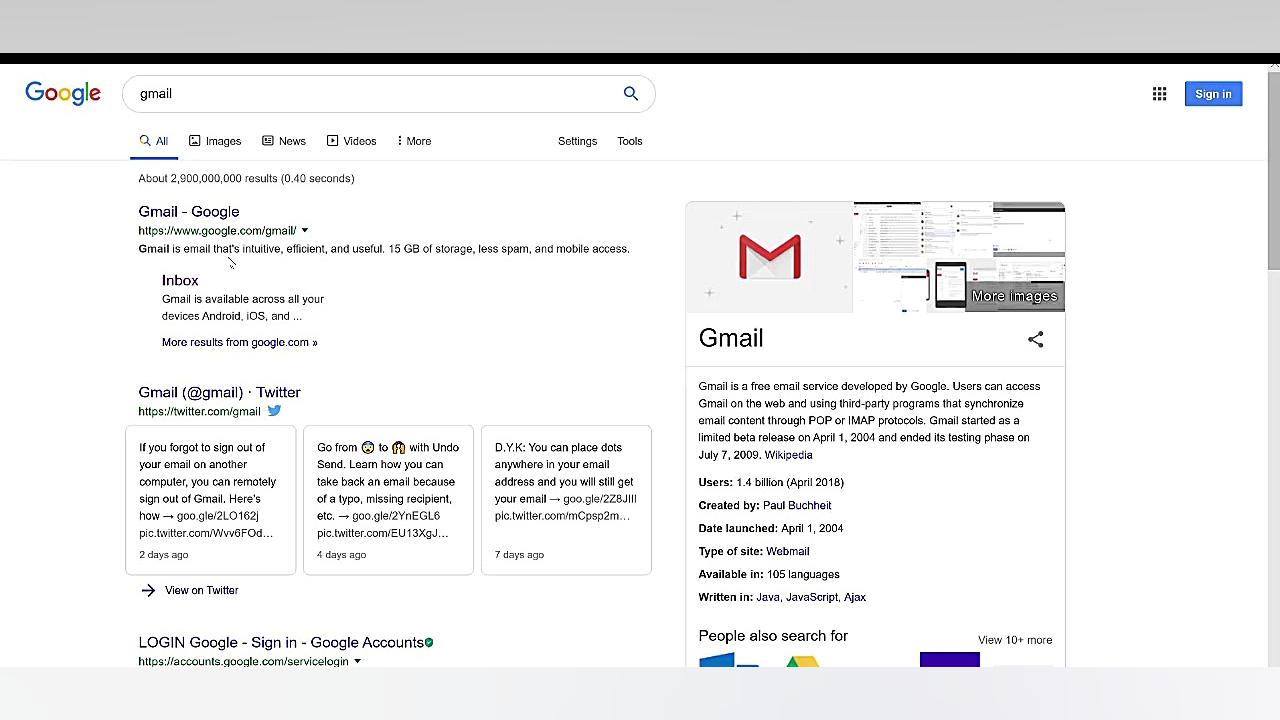The image size is (1280, 720).
Task: Click the Java language link
Action: point(768,597)
